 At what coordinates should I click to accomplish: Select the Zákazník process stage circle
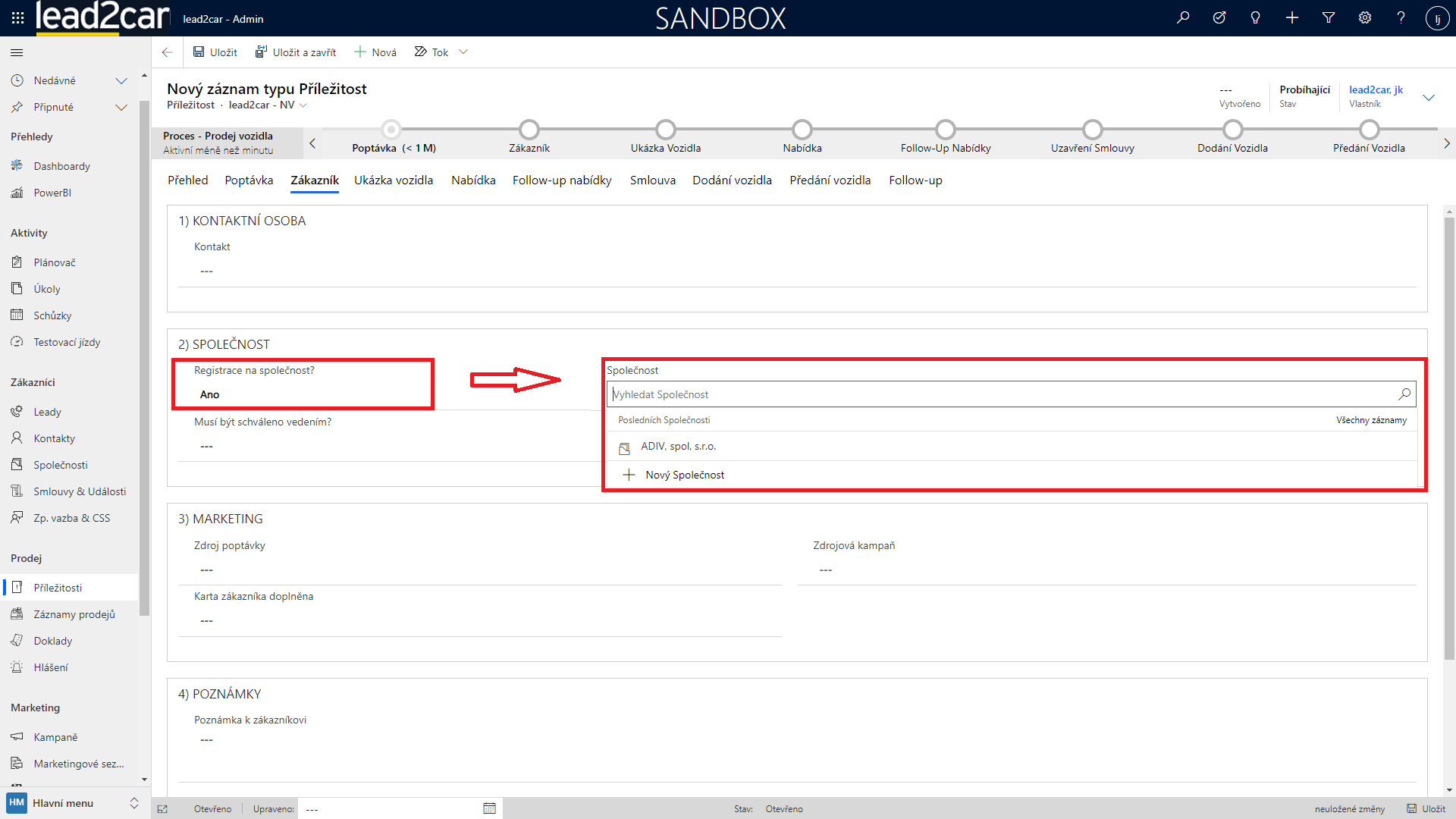click(529, 130)
